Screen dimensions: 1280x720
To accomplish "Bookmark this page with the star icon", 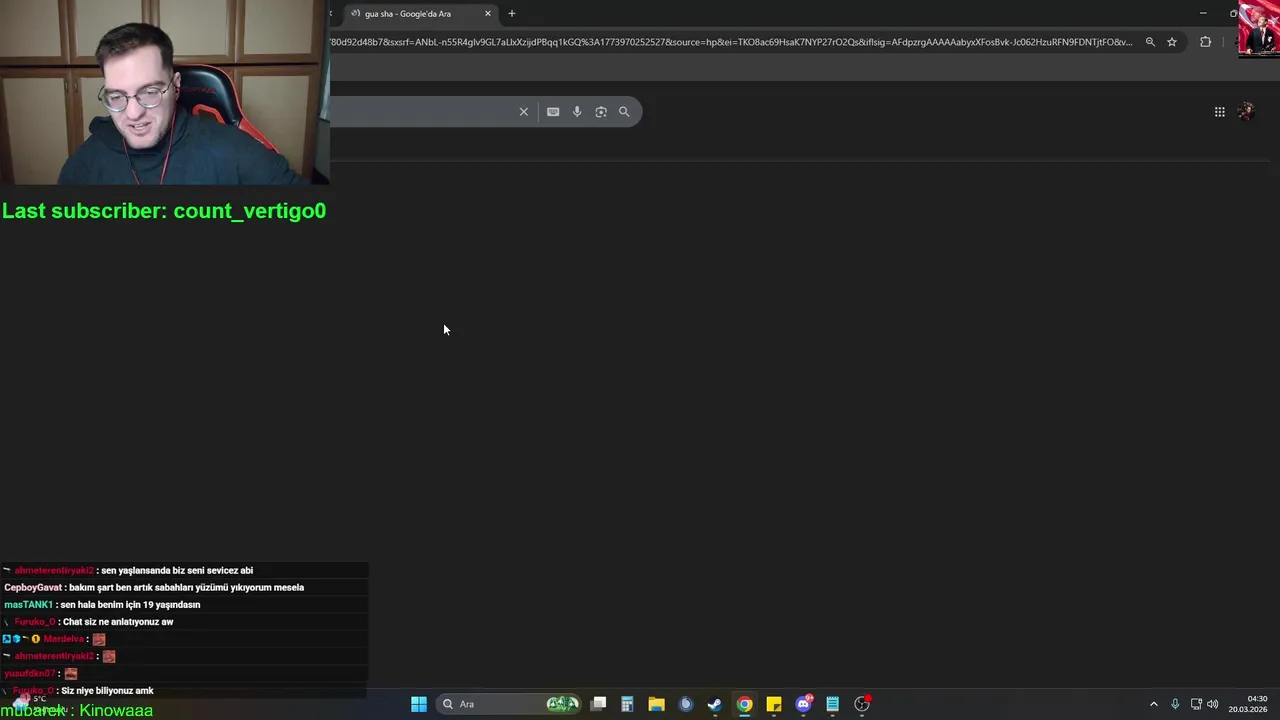I will click(x=1172, y=42).
